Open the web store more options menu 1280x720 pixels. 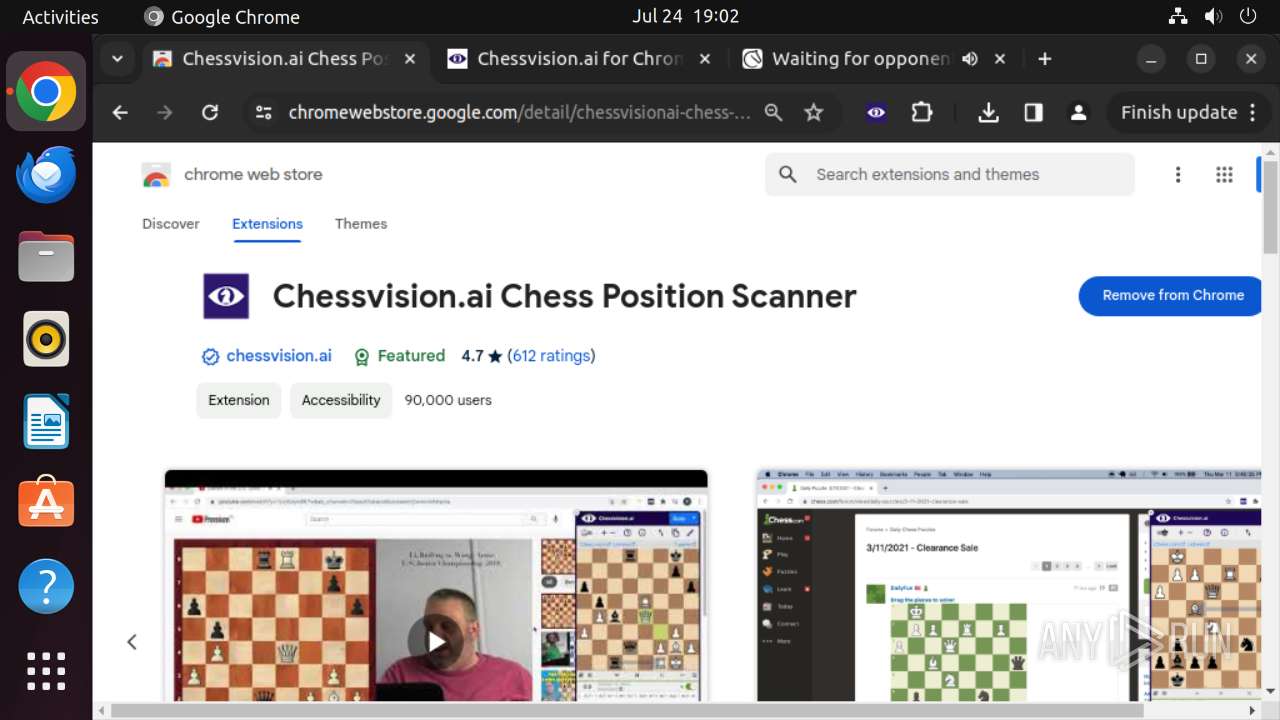(1178, 175)
